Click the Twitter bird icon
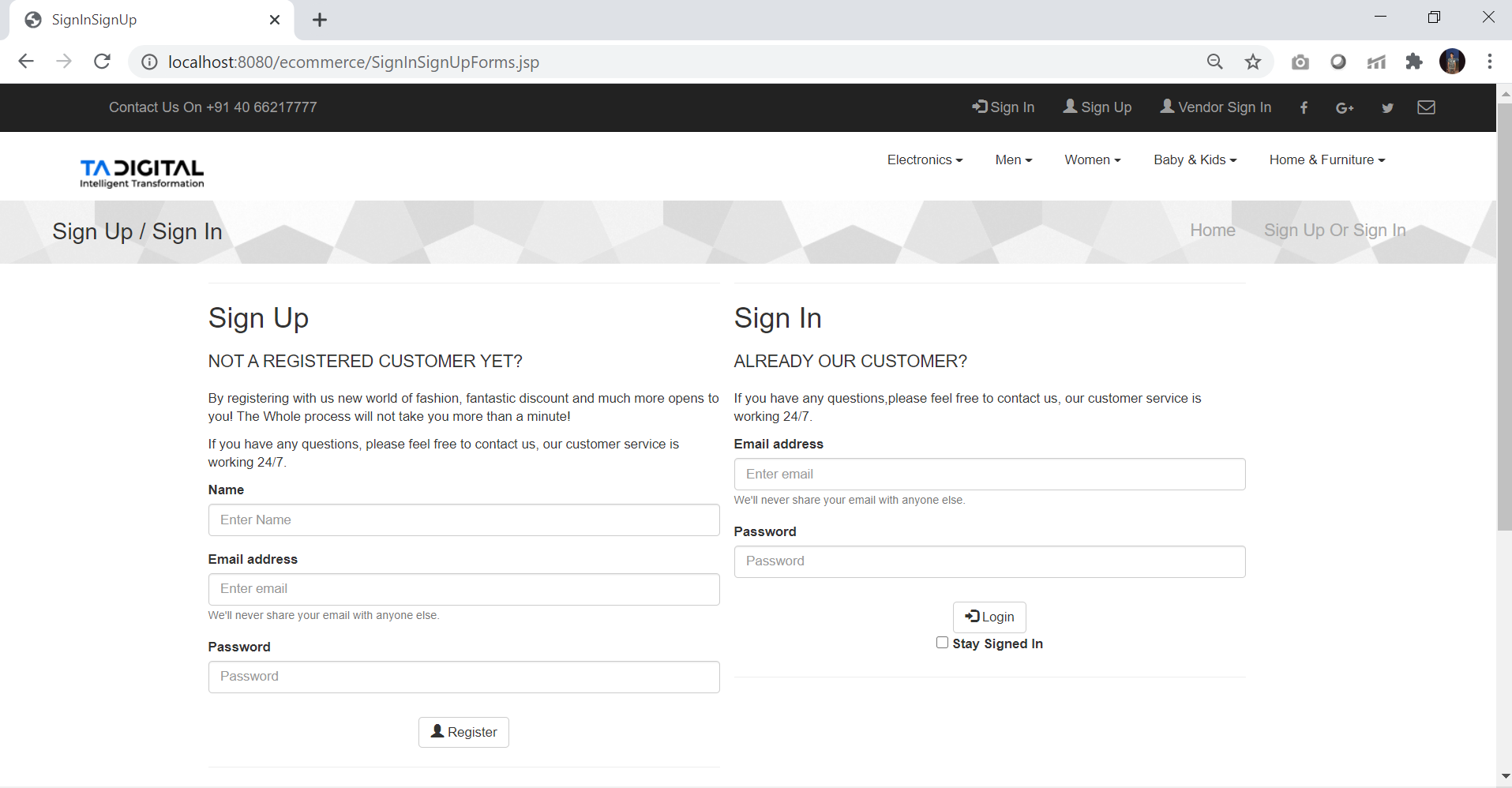The width and height of the screenshot is (1512, 788). [x=1387, y=108]
